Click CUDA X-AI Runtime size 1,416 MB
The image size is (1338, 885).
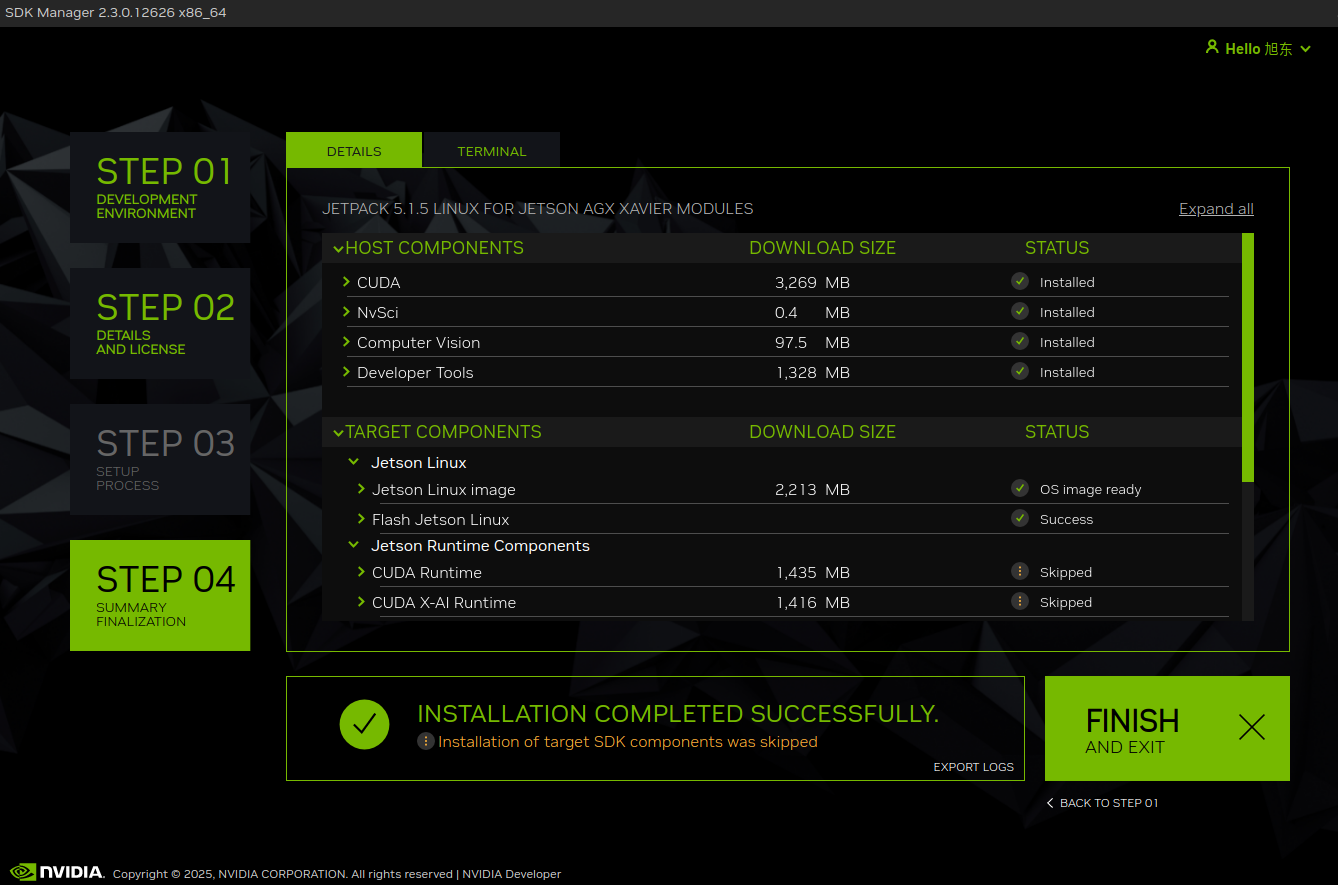click(812, 602)
